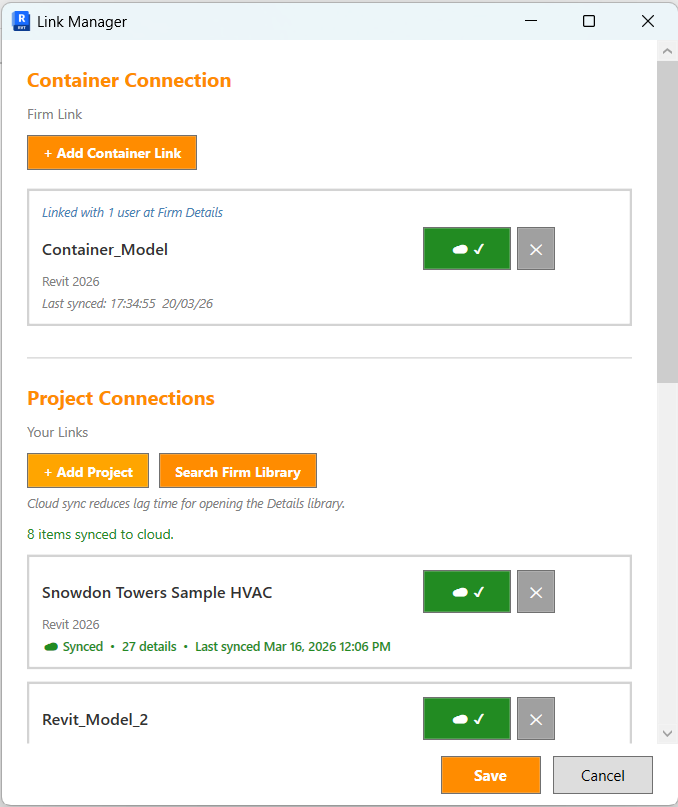Select the Revit_Model_2 project entry
Screen dimensions: 678x807
[95, 719]
